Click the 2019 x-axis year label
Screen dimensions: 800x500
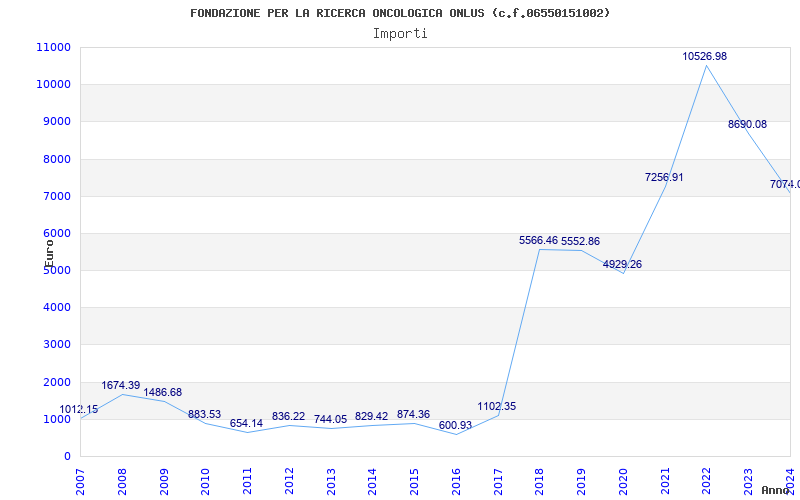pyautogui.click(x=582, y=482)
